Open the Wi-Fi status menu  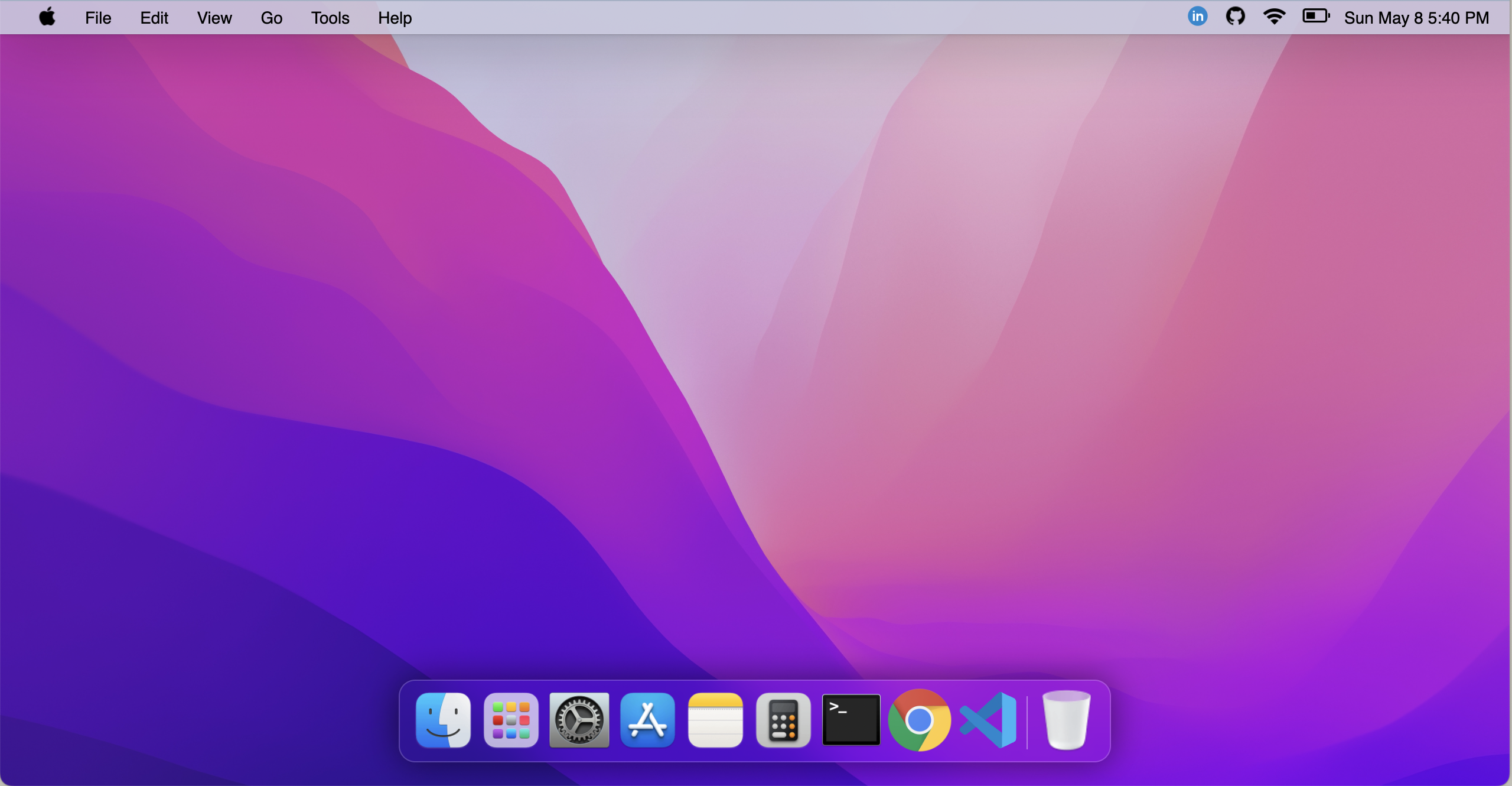(x=1274, y=17)
